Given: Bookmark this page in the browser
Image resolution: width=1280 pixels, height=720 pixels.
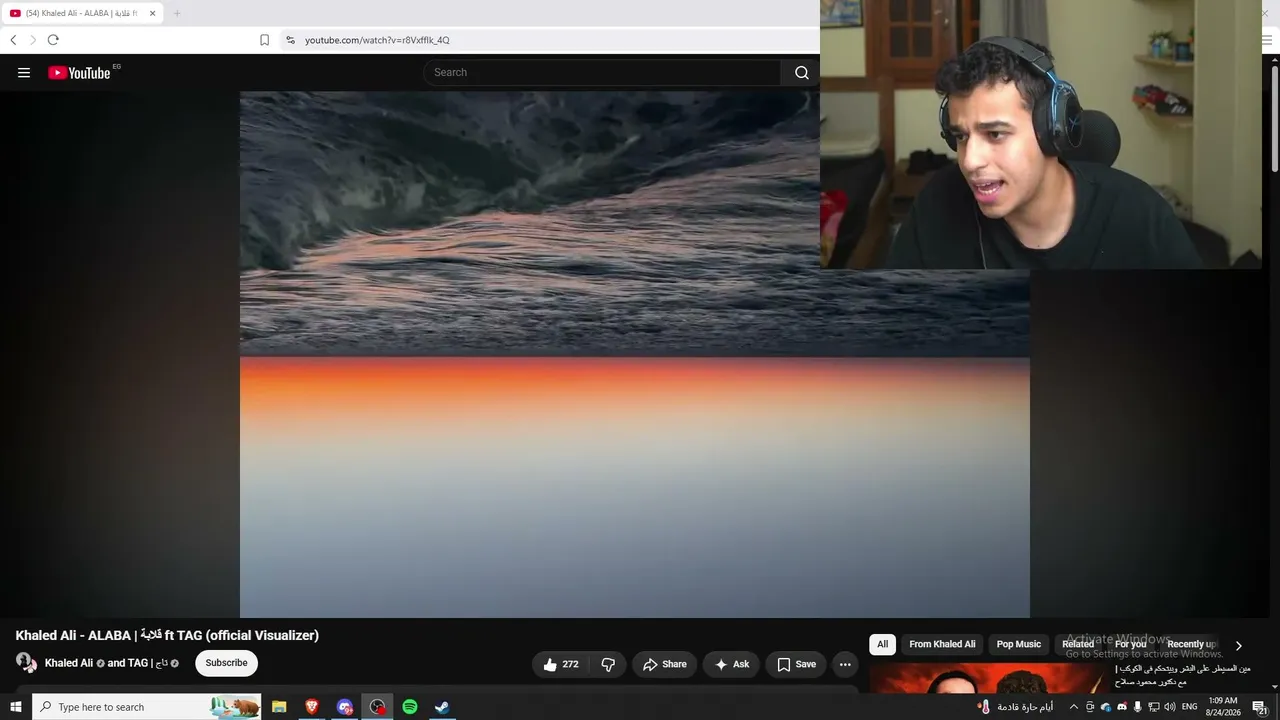Looking at the screenshot, I should (264, 40).
